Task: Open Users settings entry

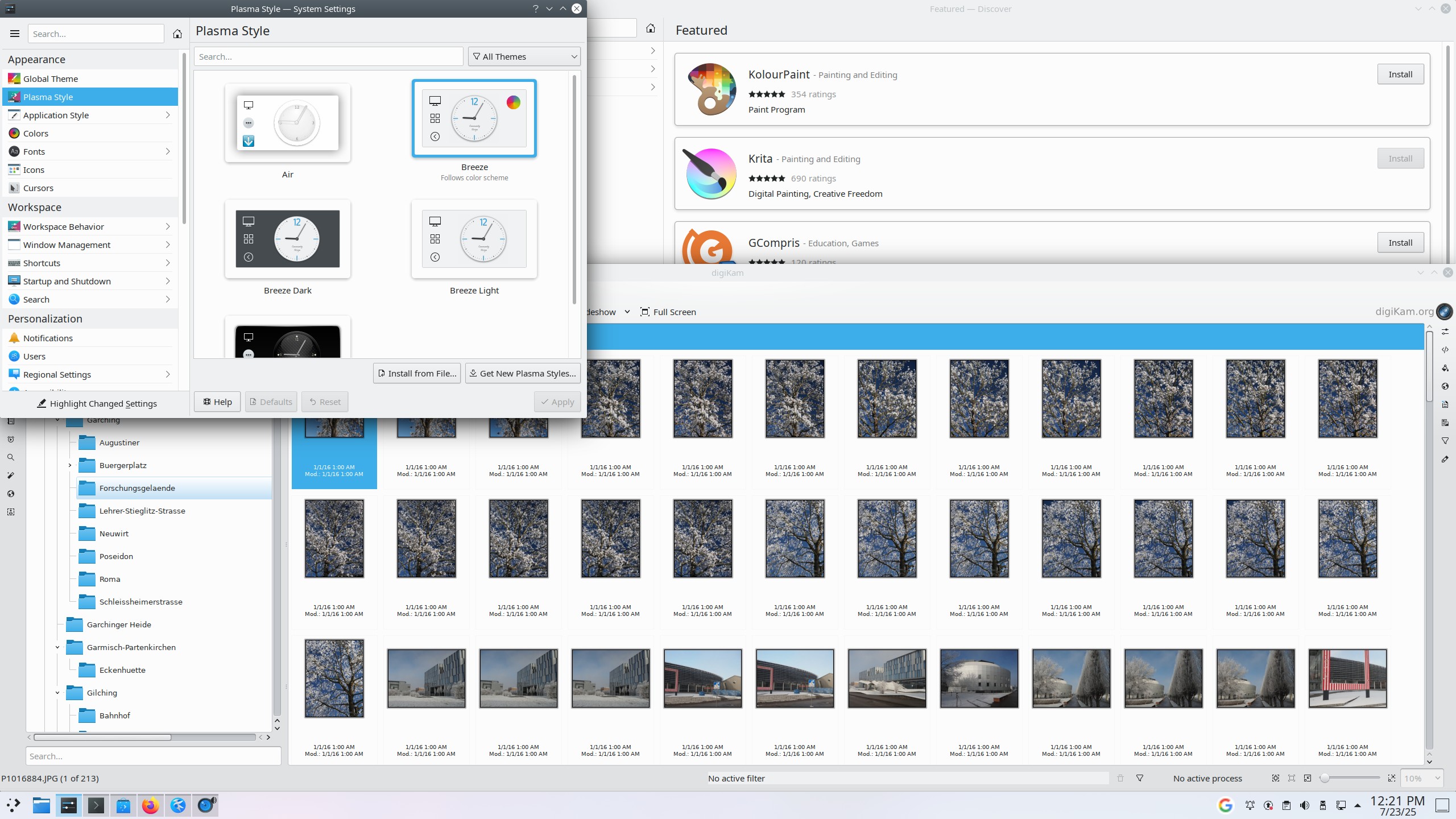Action: click(x=90, y=356)
